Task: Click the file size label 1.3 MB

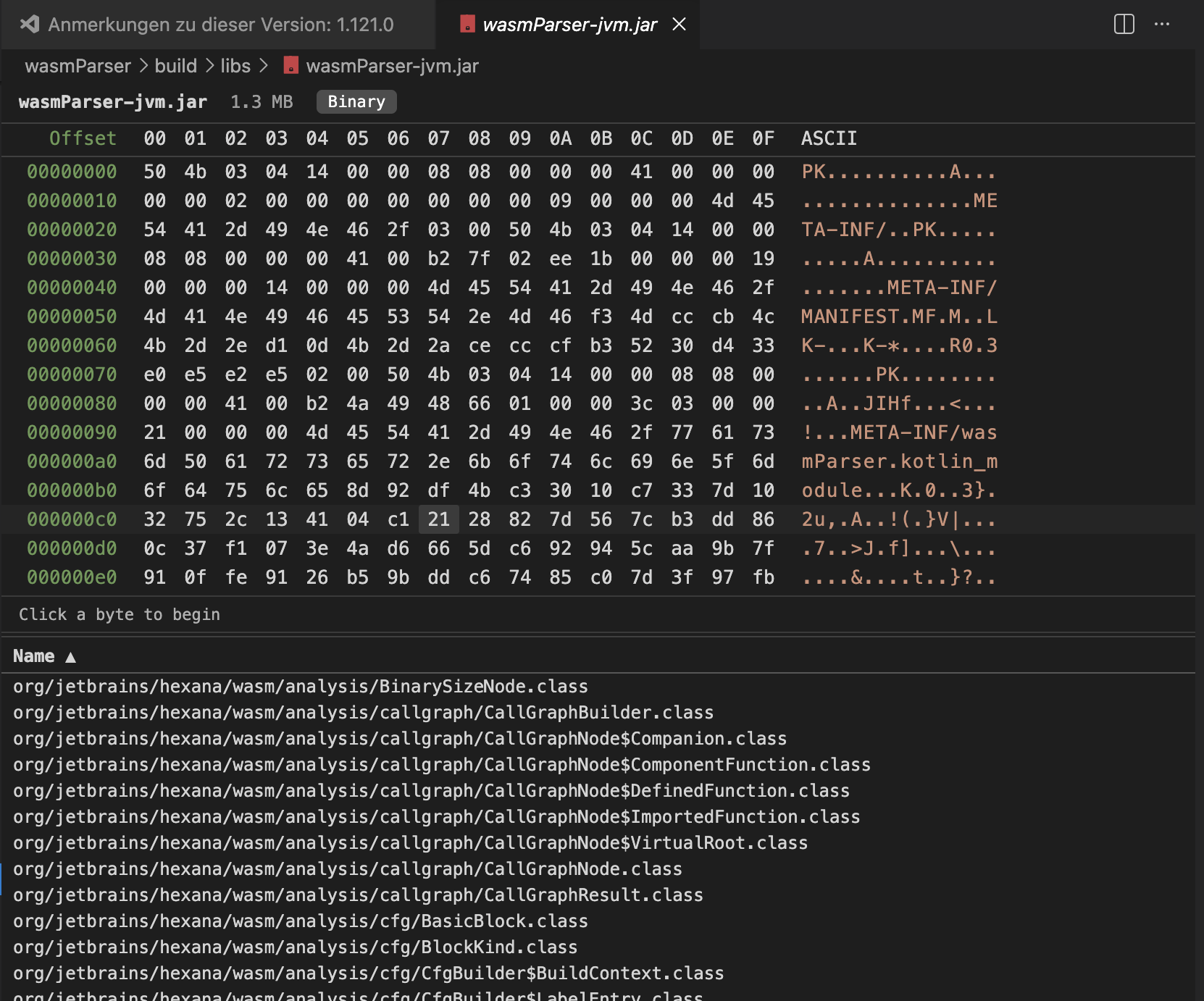Action: [x=262, y=102]
